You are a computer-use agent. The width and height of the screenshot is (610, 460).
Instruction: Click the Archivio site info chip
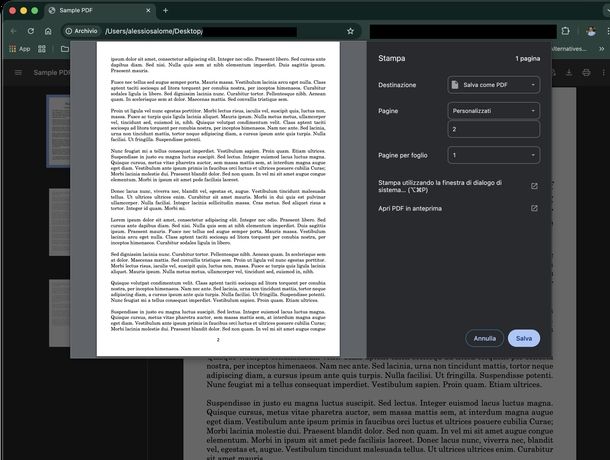pos(81,31)
